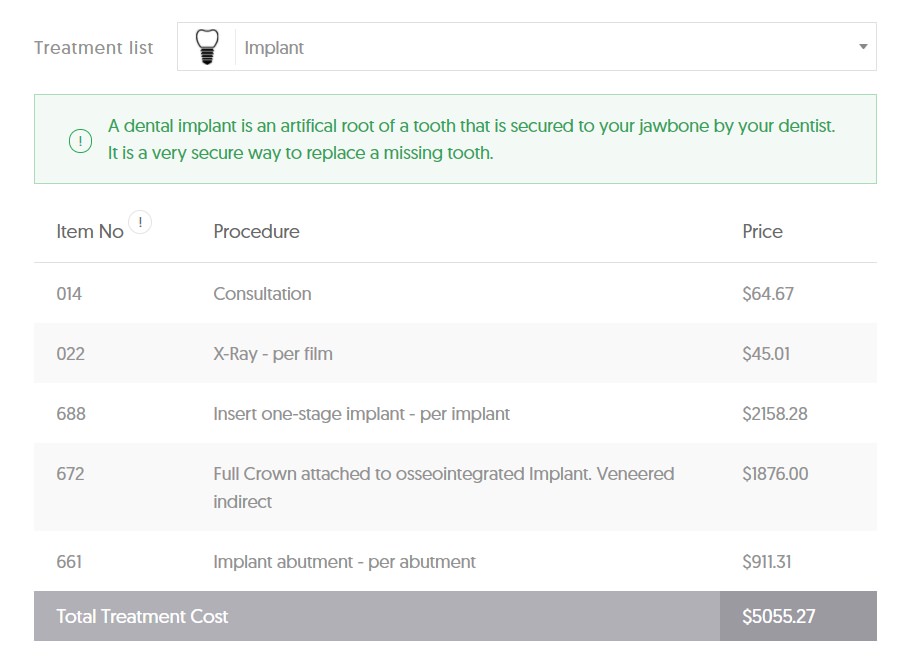Select the X-Ray per film row
Viewport: 898px width, 656px height.
455,353
